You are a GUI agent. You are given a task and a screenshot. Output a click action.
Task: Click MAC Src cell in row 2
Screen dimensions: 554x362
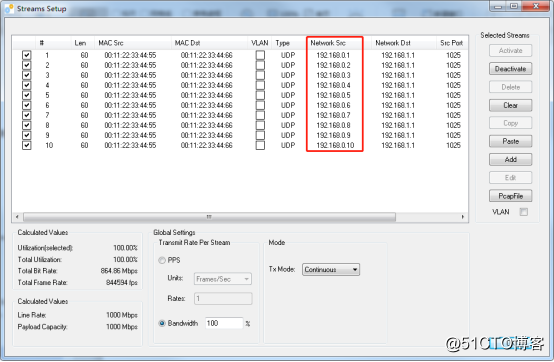pyautogui.click(x=130, y=65)
